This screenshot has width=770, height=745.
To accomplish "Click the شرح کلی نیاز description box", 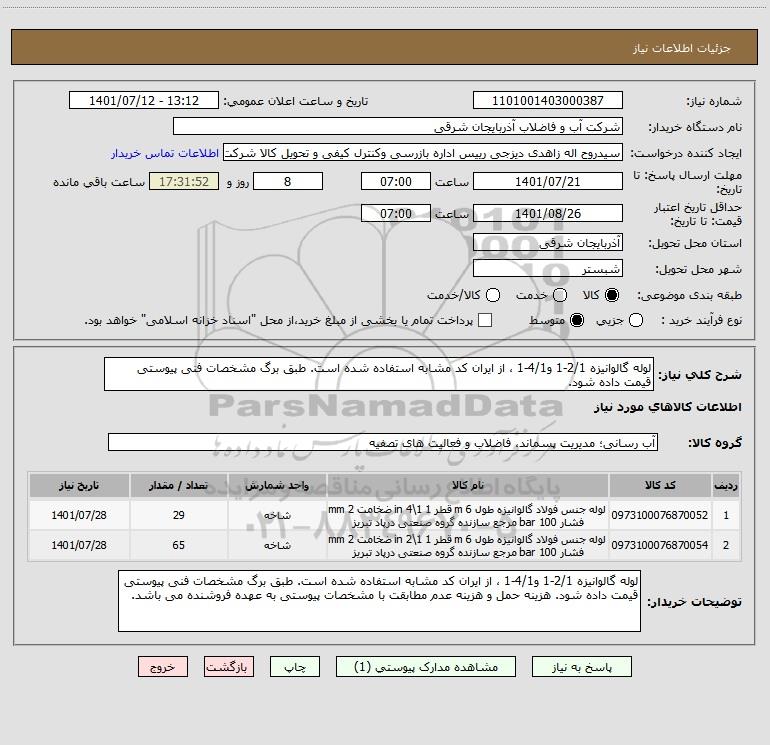I will point(379,374).
